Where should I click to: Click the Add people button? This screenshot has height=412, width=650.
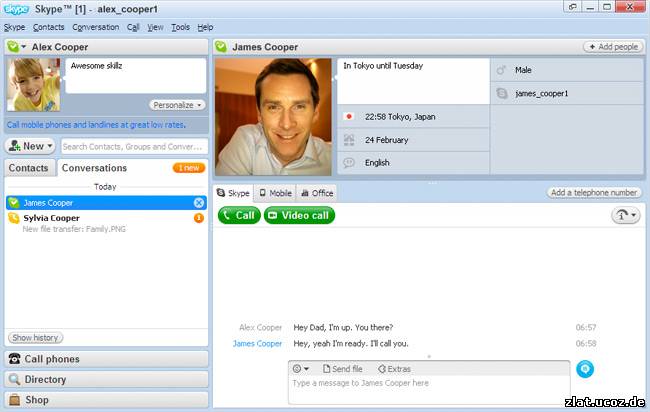(613, 47)
